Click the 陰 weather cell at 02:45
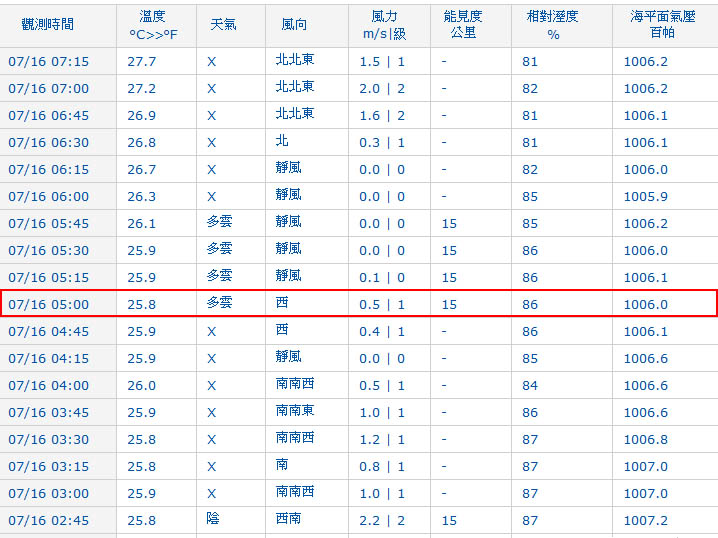This screenshot has height=538, width=718. (x=213, y=520)
